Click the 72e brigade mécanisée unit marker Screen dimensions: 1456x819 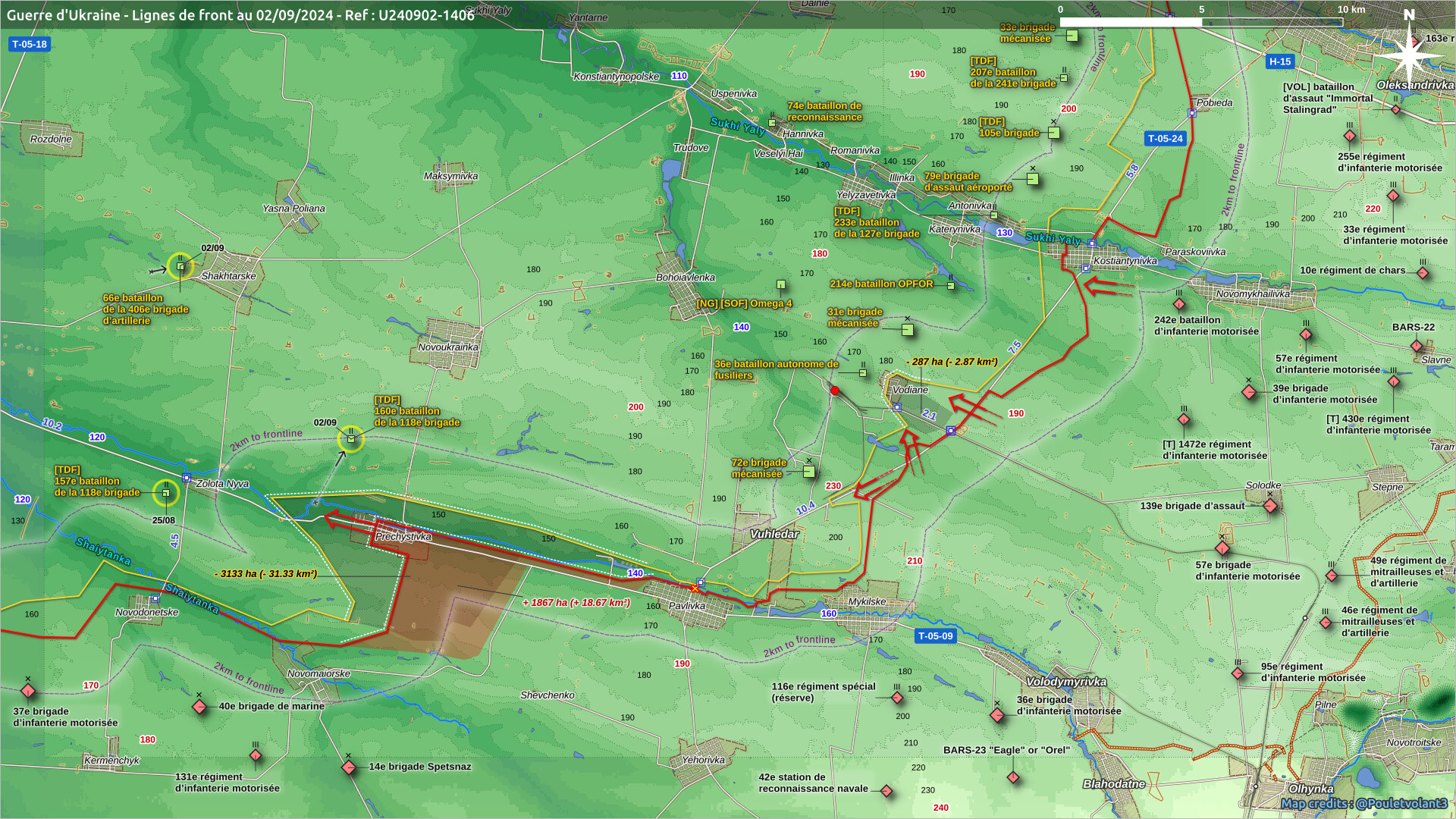coord(809,472)
